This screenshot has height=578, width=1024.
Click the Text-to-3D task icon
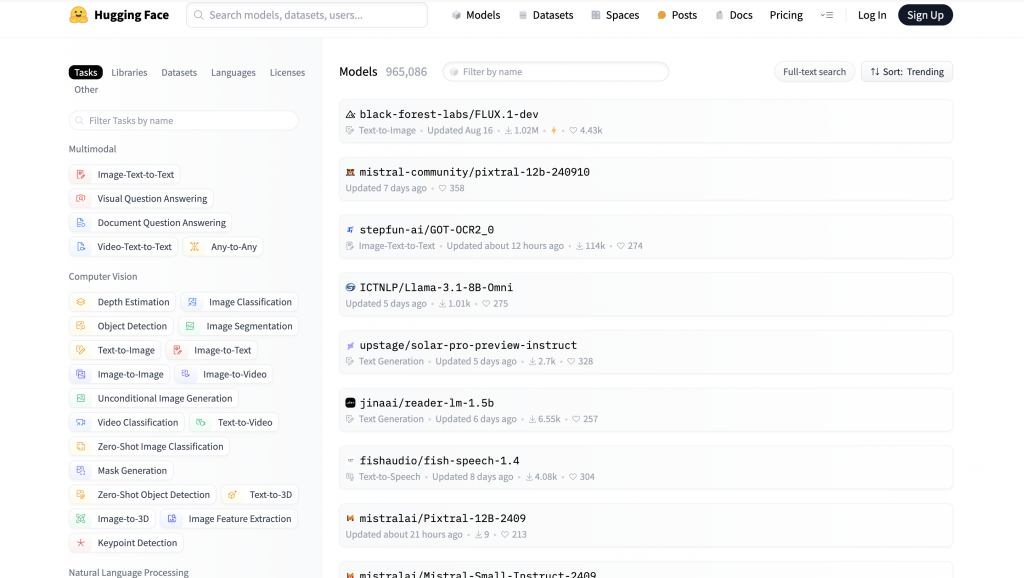tap(232, 494)
